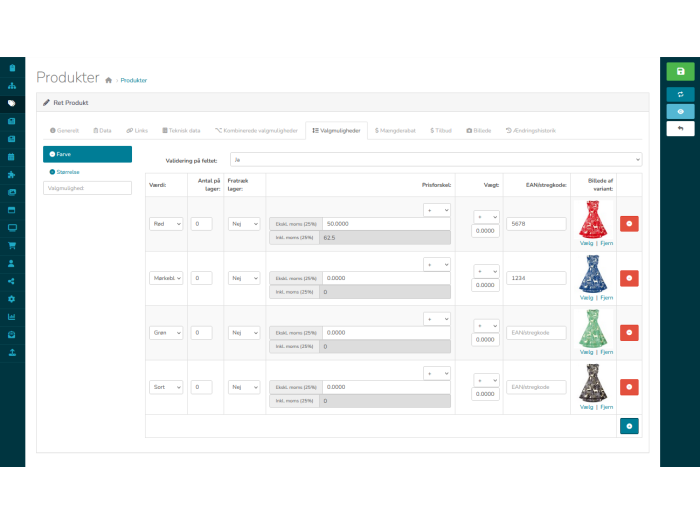Switch to the Teknisk data tab

point(181,130)
